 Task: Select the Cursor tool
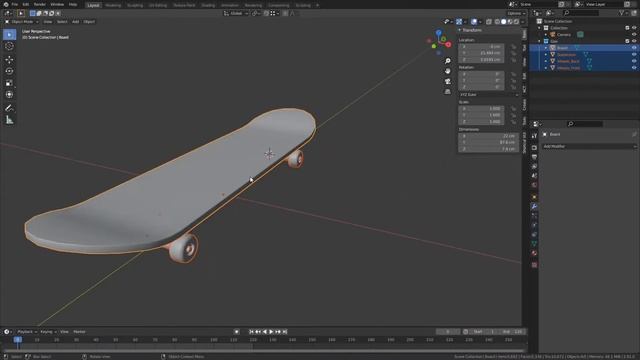point(9,47)
